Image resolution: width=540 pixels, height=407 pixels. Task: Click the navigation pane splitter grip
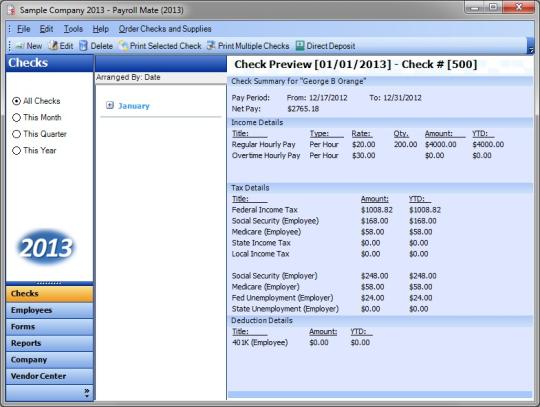pyautogui.click(x=49, y=283)
